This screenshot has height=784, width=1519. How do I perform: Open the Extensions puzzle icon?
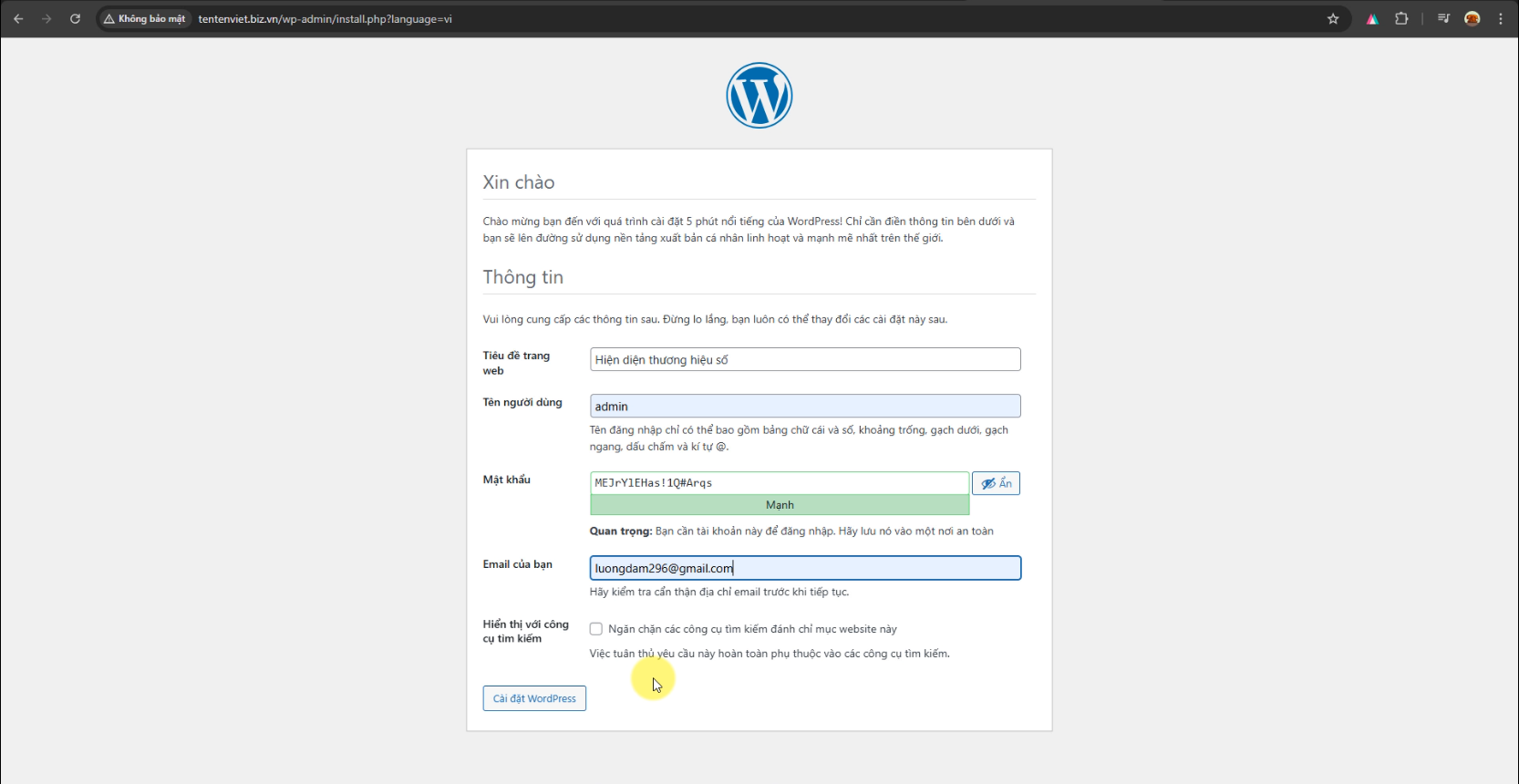tap(1401, 18)
